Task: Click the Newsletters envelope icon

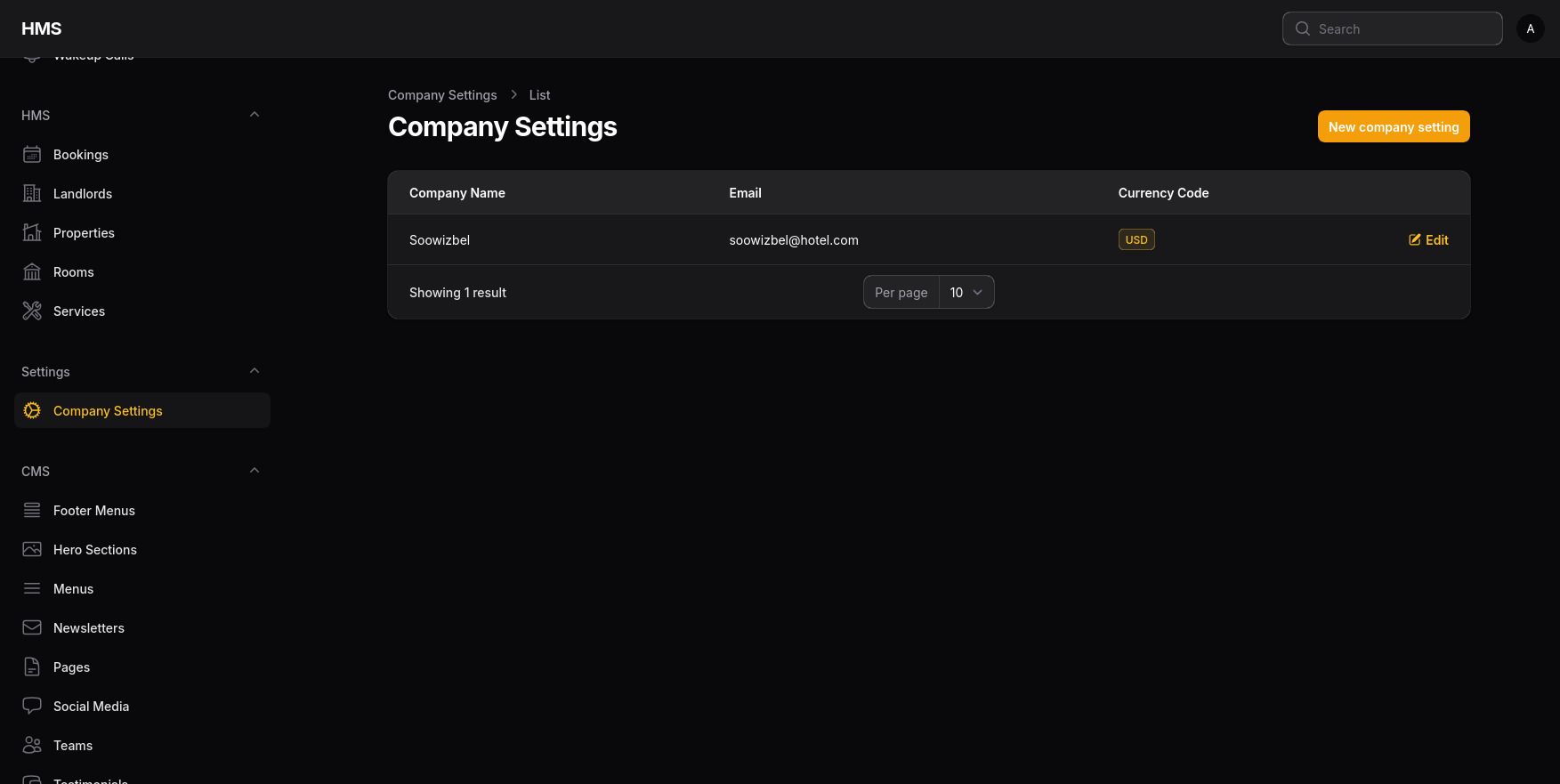Action: 32,628
